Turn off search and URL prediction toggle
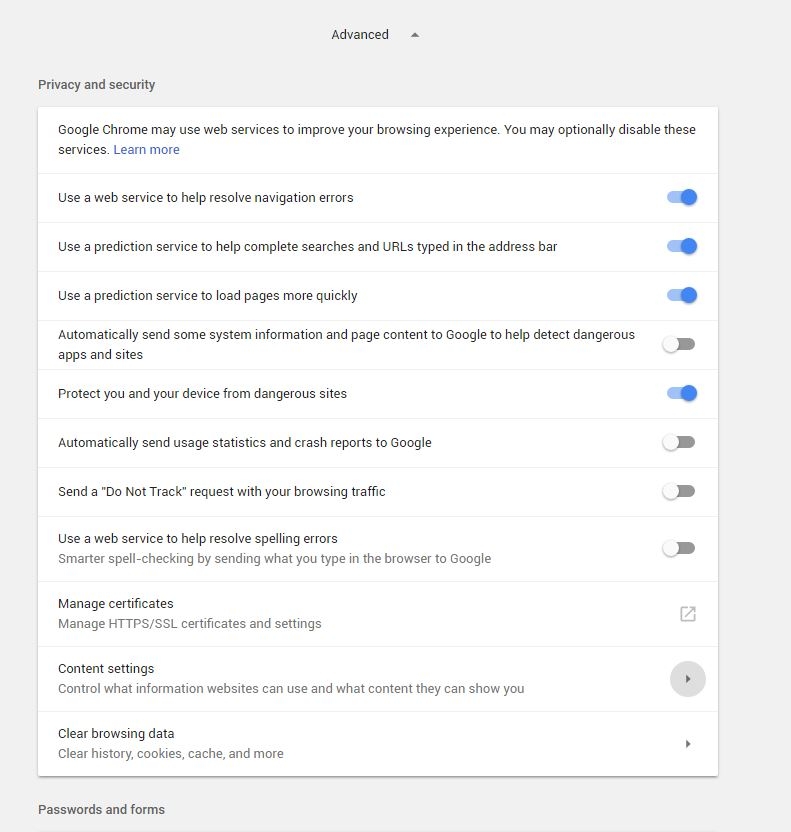791x832 pixels. (682, 246)
